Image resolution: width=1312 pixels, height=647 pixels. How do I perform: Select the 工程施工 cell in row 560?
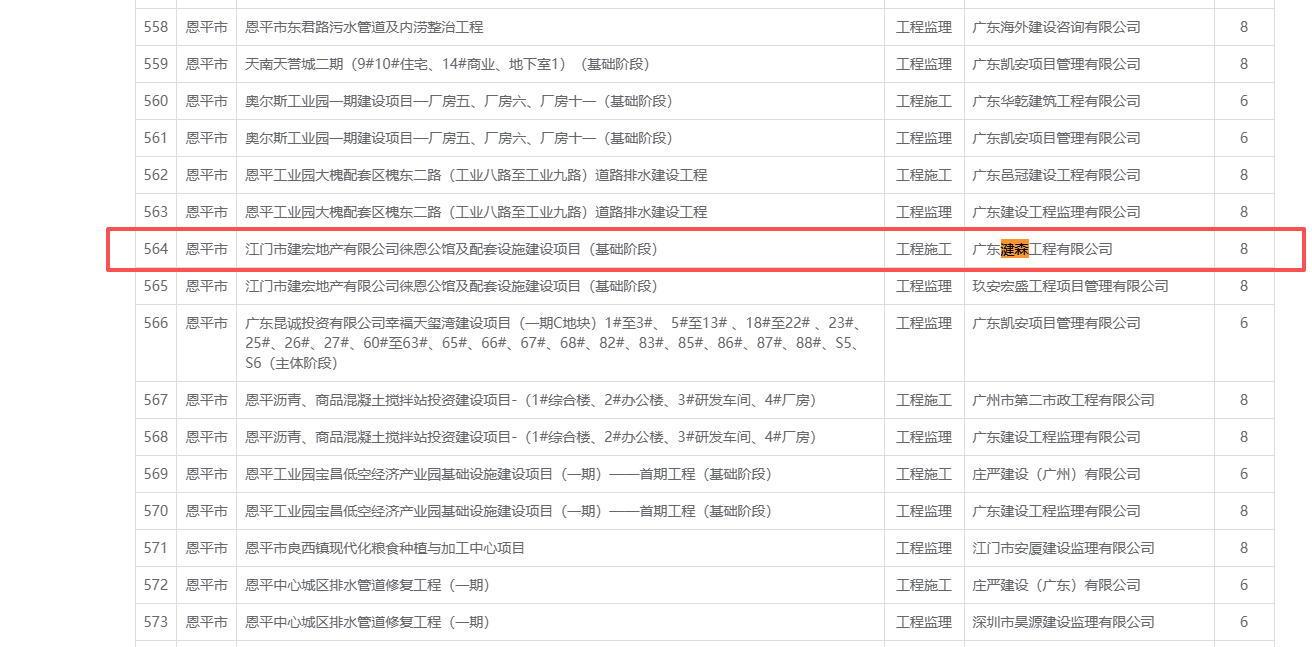923,101
